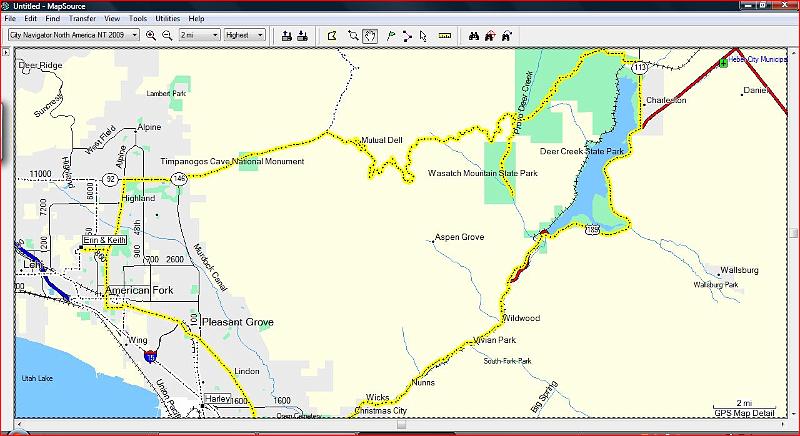Click the vertical scrollbar thumb
This screenshot has width=800, height=436.
[795, 233]
